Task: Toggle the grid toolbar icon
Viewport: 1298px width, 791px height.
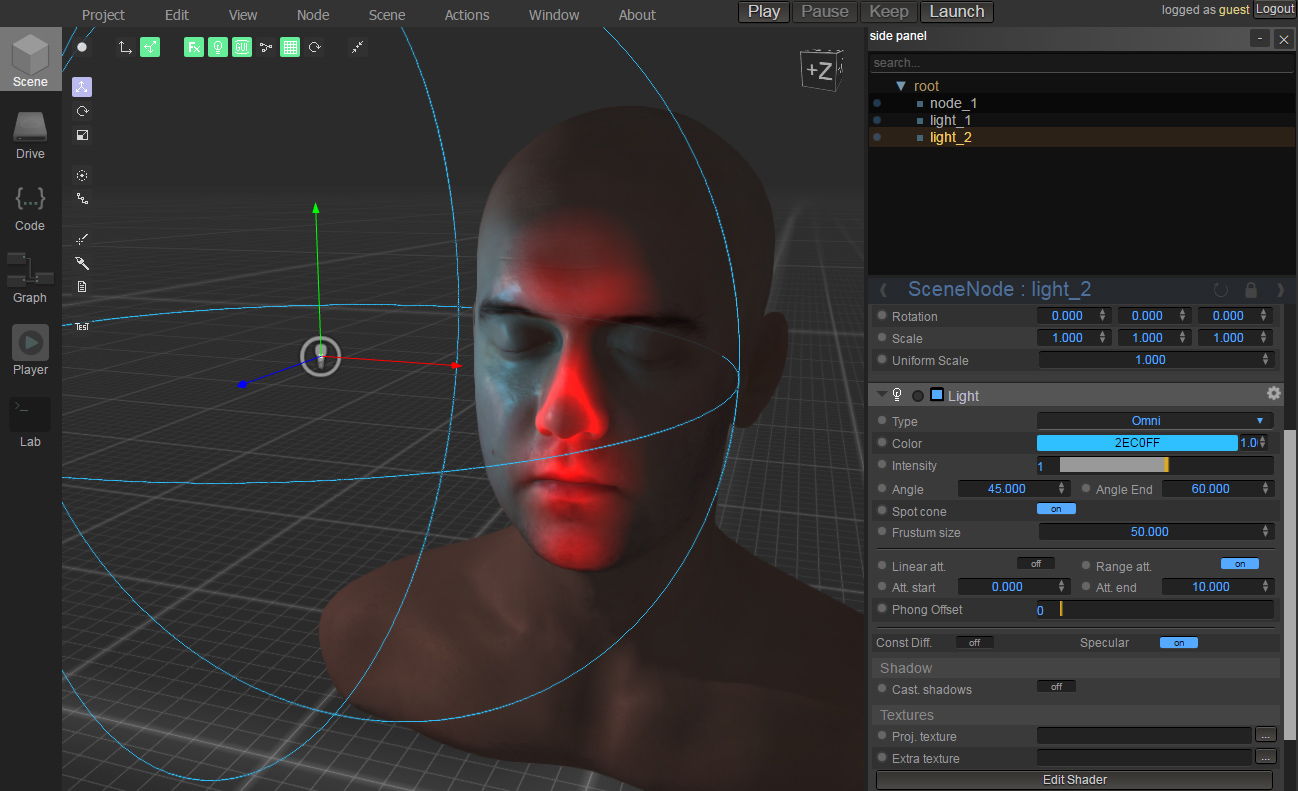Action: pyautogui.click(x=290, y=47)
